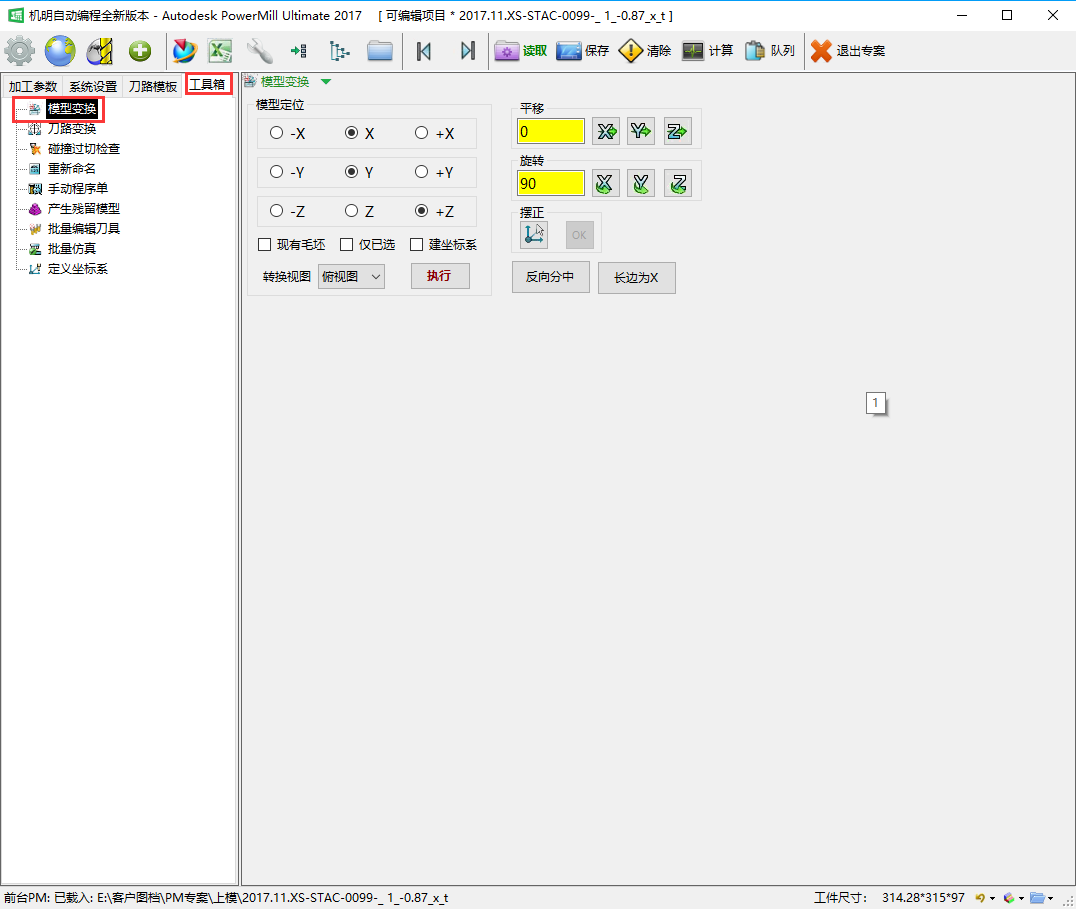Image resolution: width=1076 pixels, height=909 pixels.
Task: Click the 执行 execute button
Action: click(440, 276)
